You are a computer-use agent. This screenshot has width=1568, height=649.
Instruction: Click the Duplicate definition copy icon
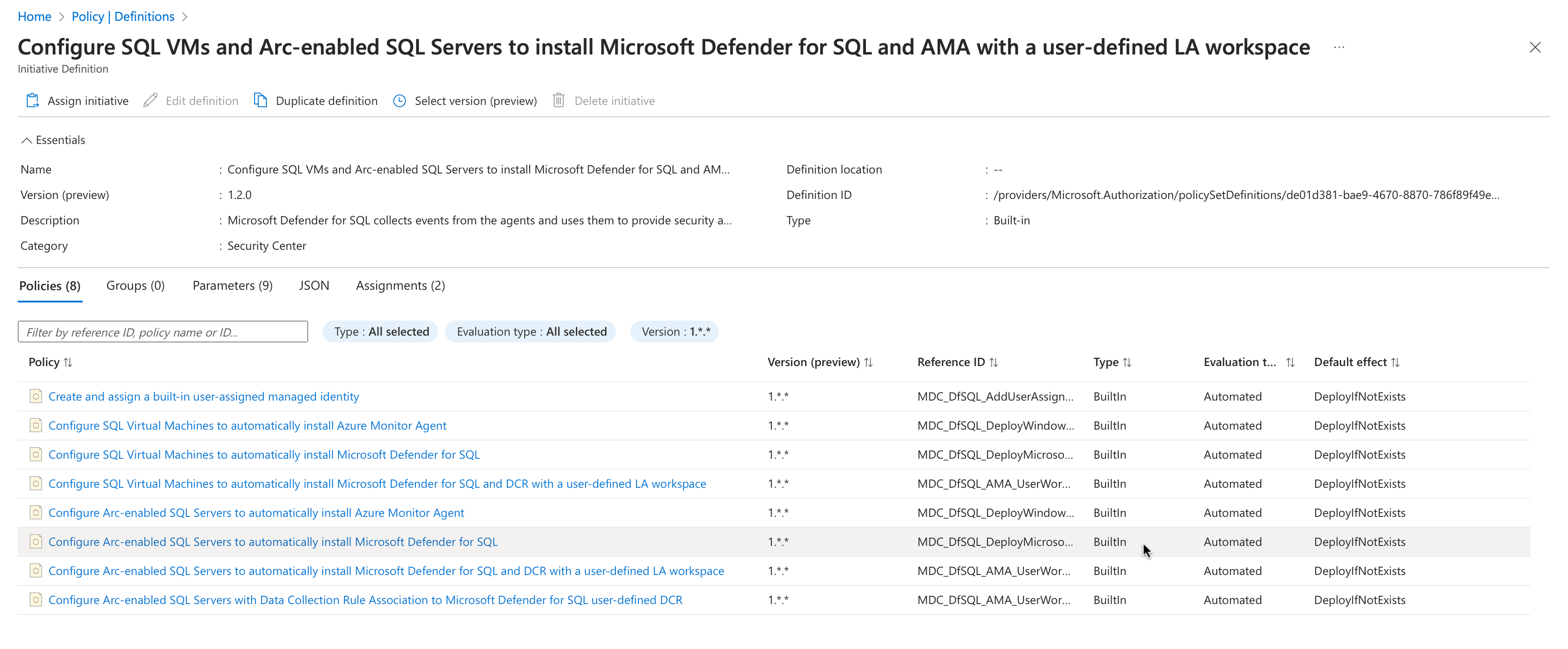tap(261, 100)
